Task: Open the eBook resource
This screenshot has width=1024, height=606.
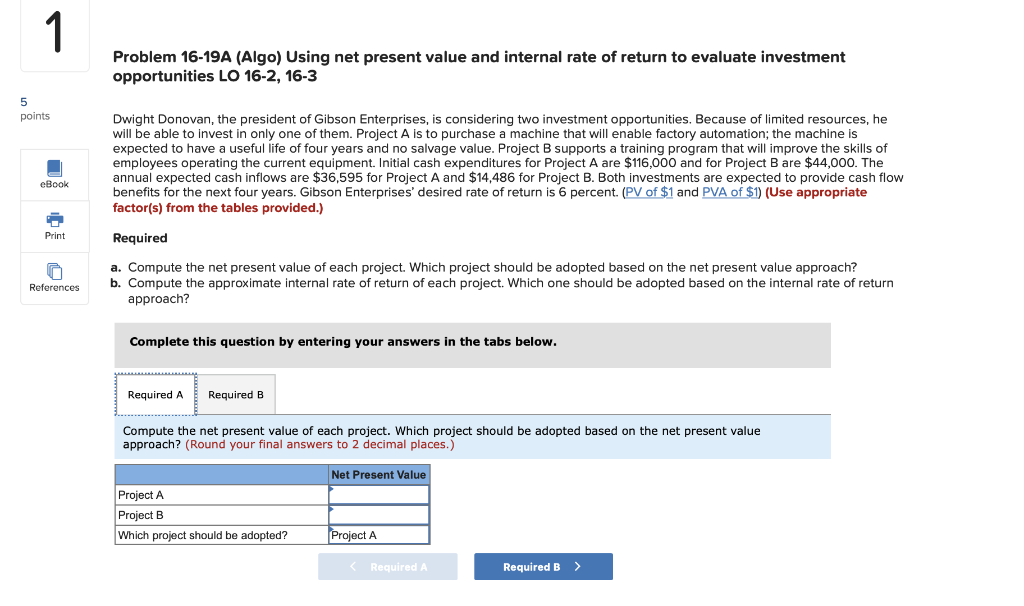Action: tap(53, 173)
